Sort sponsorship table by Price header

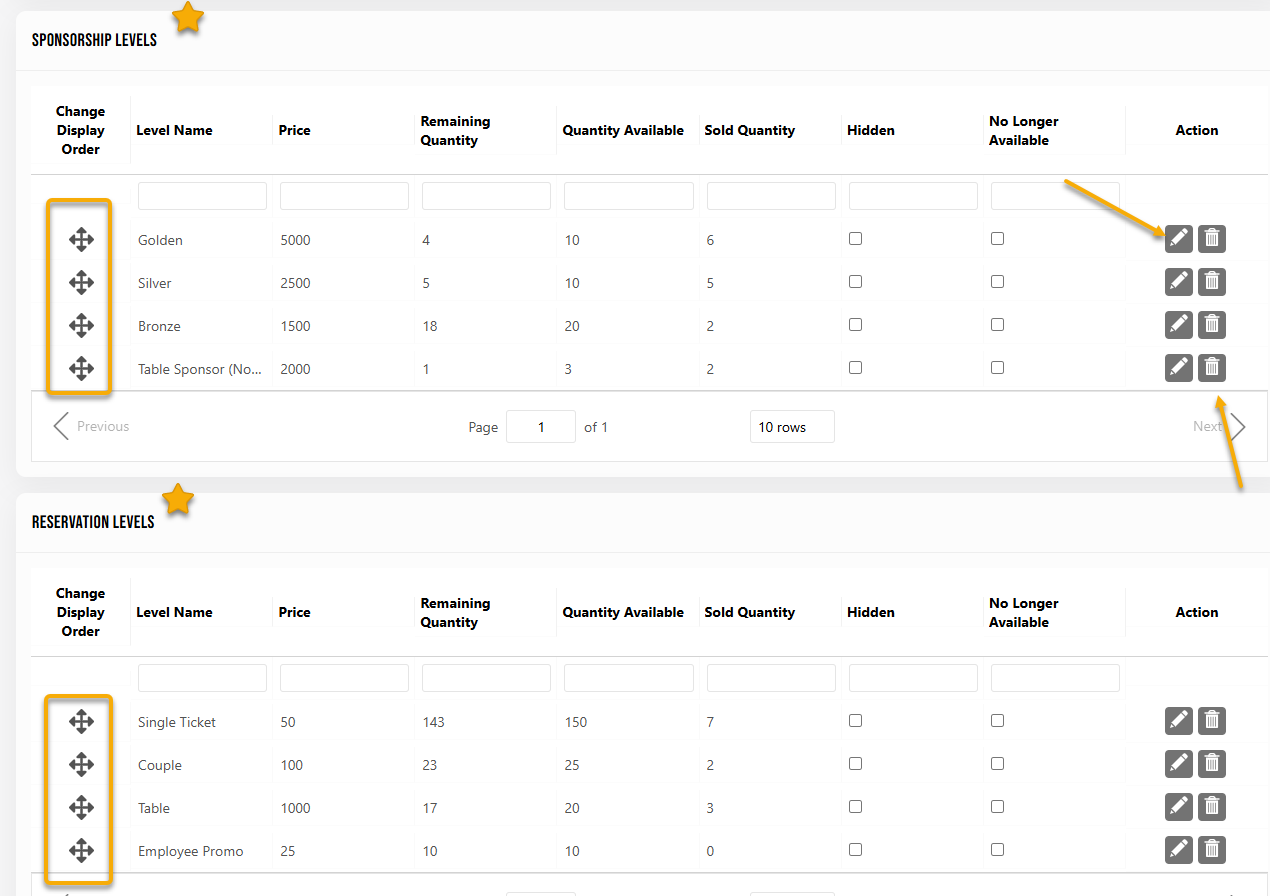click(x=294, y=130)
